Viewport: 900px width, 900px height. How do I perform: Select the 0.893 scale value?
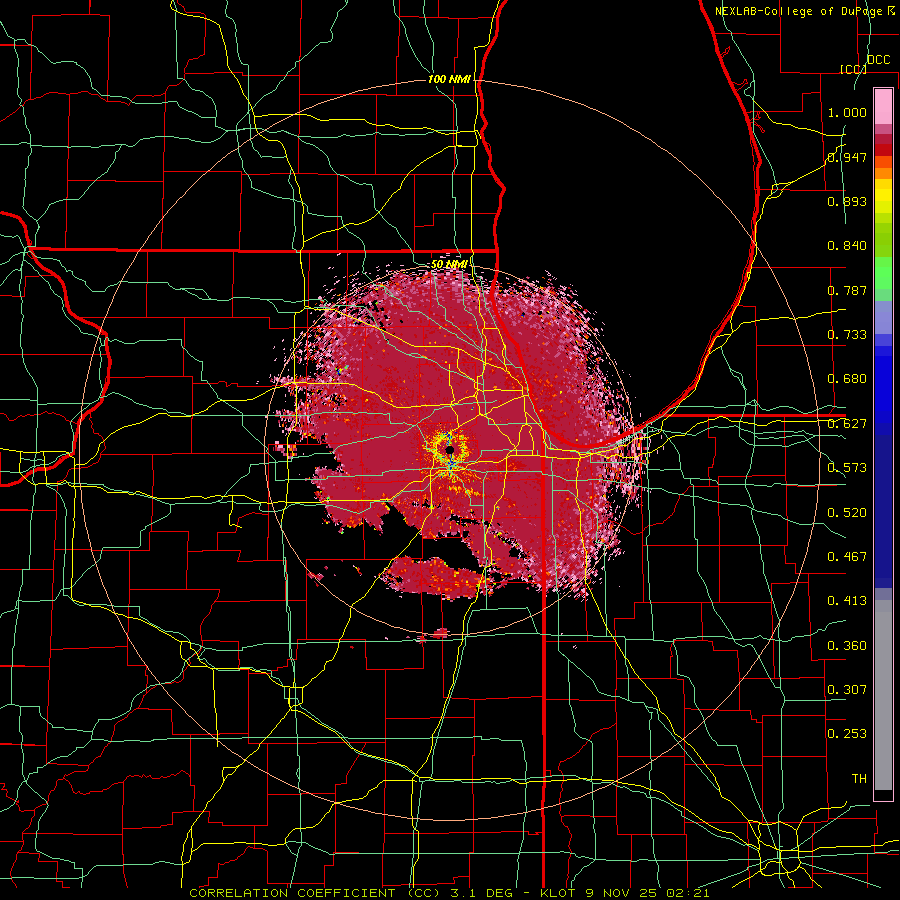tap(847, 201)
